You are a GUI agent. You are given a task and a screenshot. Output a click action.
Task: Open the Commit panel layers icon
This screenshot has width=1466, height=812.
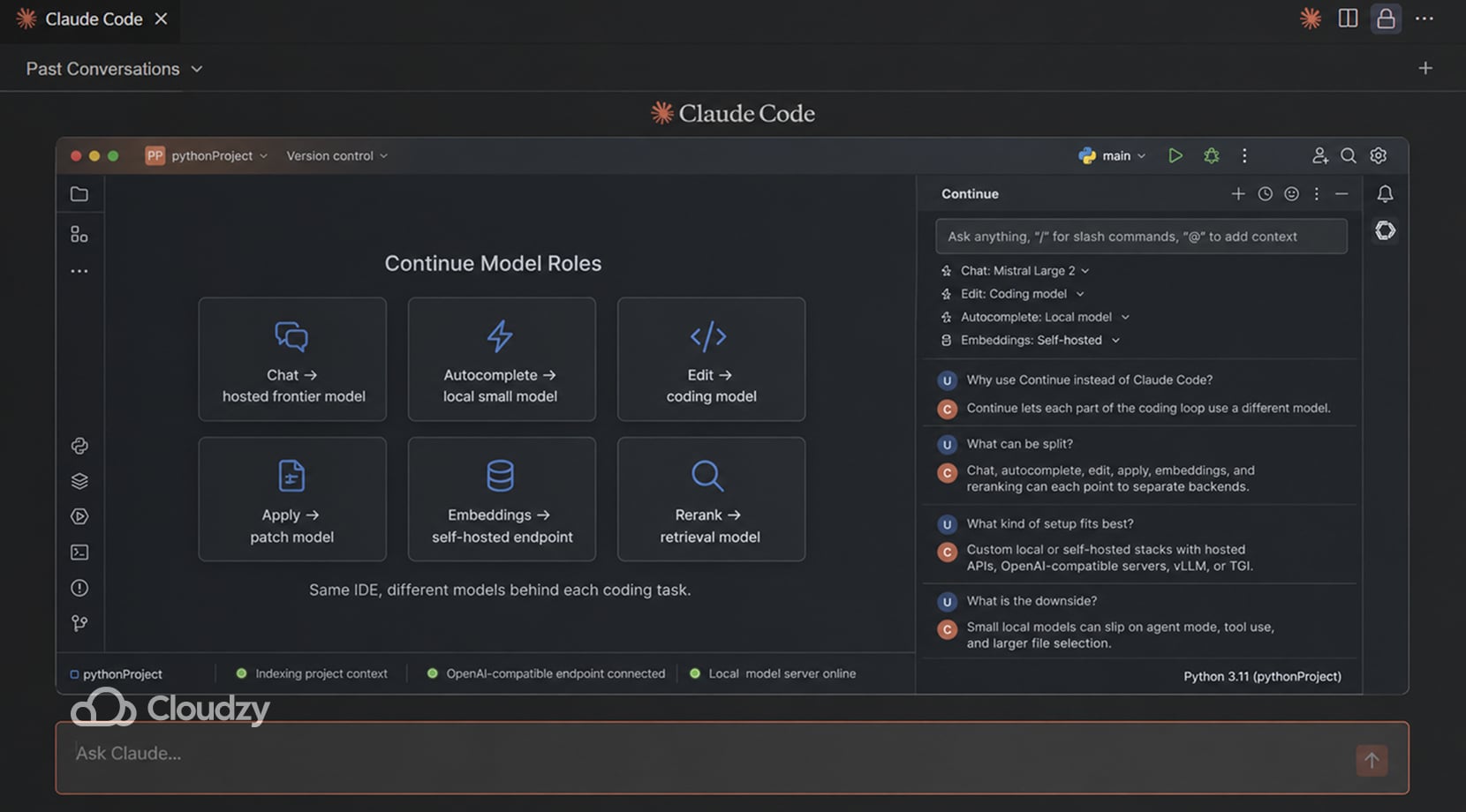pyautogui.click(x=79, y=480)
